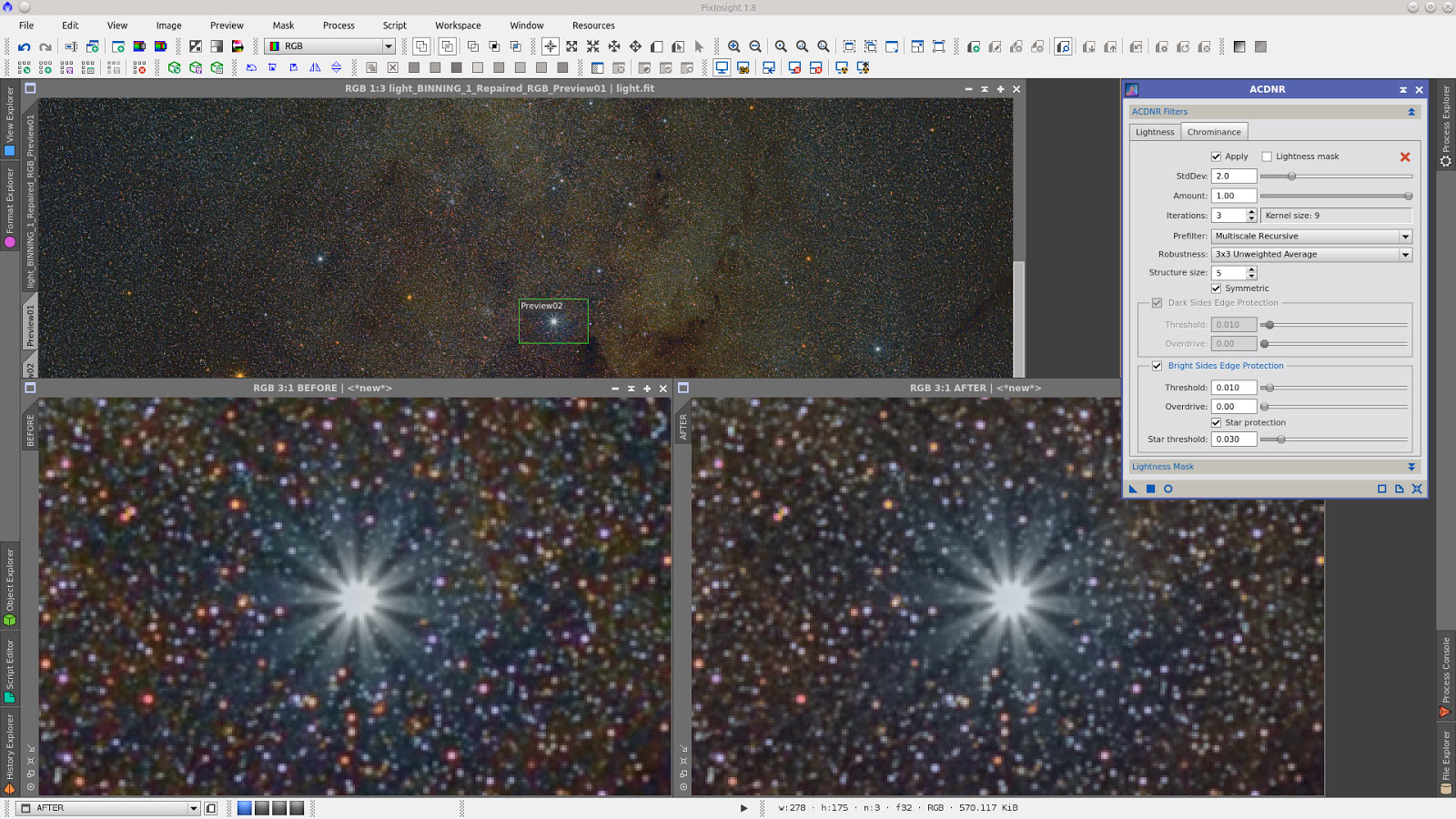Toggle Bright Sides Edge Protection checkbox

tap(1157, 366)
